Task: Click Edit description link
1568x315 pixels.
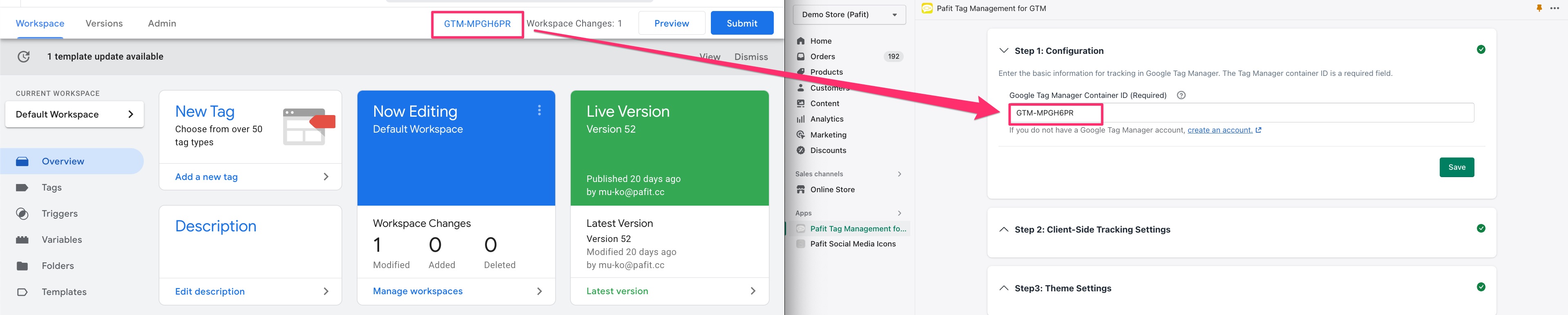Action: pyautogui.click(x=210, y=292)
